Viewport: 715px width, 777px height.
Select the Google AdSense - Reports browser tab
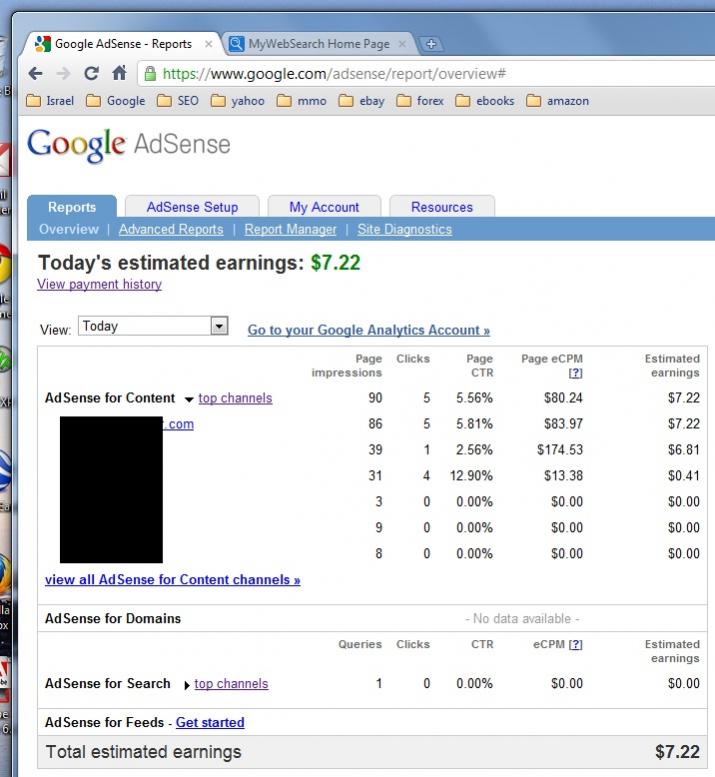[x=123, y=44]
